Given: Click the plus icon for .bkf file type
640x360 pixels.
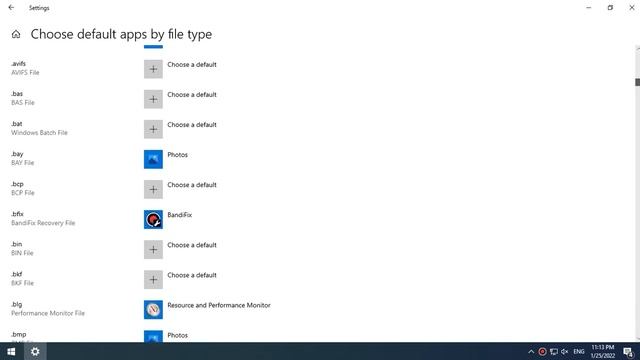Looking at the screenshot, I should (x=153, y=280).
